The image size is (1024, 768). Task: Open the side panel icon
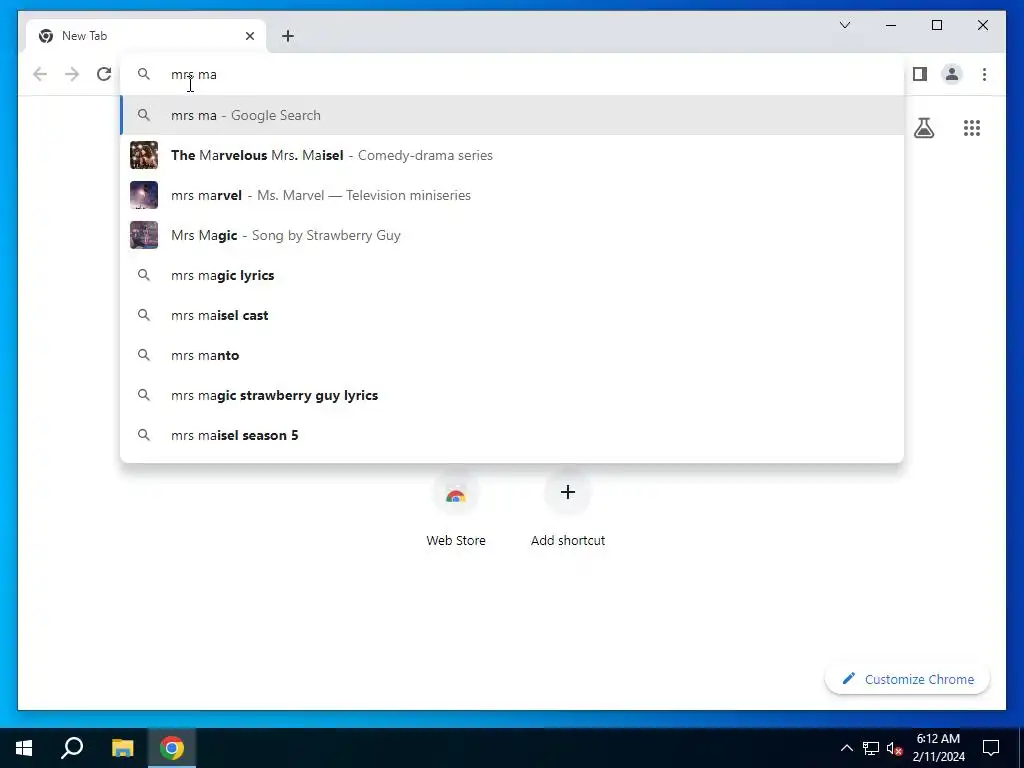920,74
